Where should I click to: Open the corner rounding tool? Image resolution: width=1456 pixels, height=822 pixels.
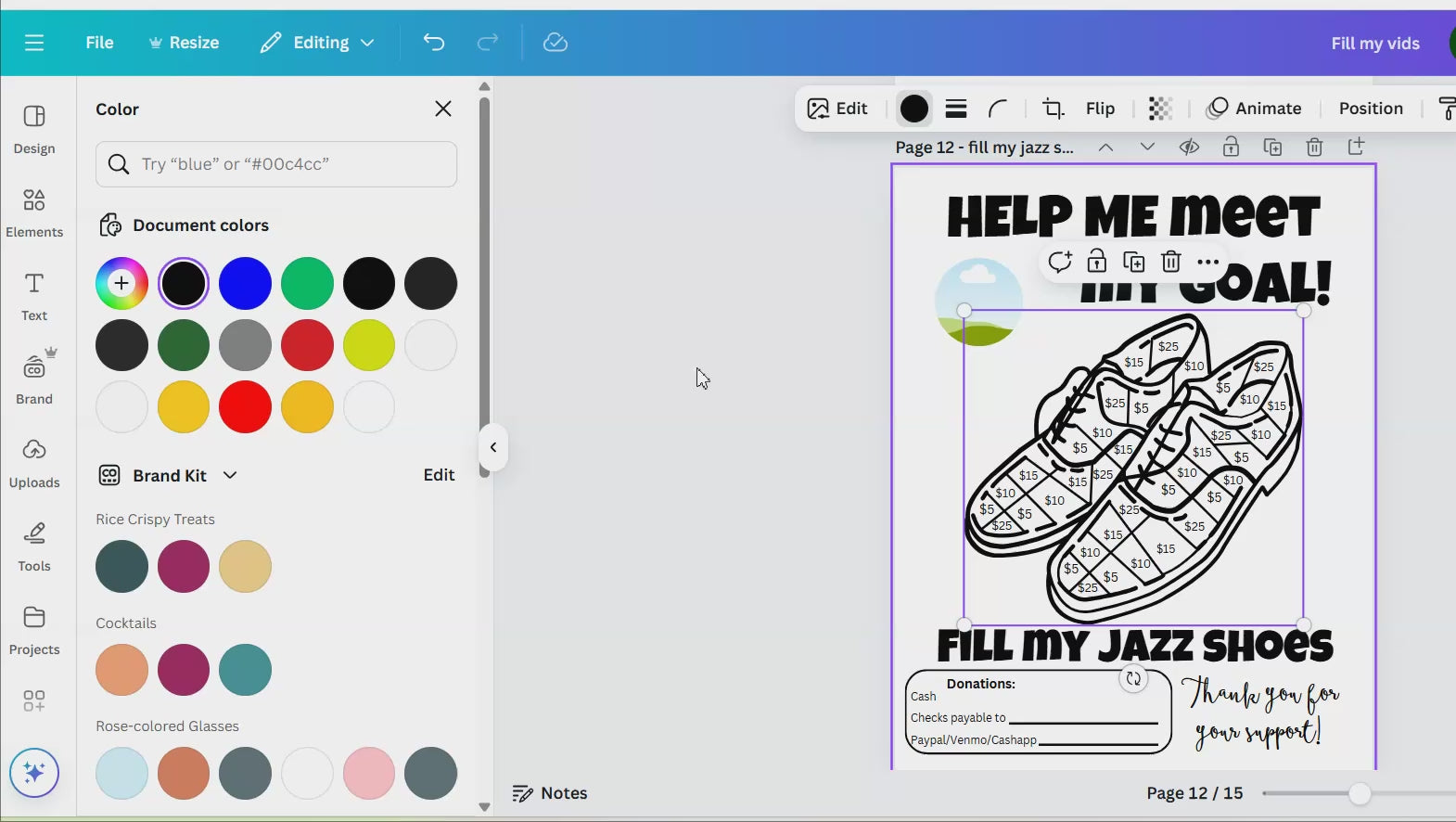998,109
